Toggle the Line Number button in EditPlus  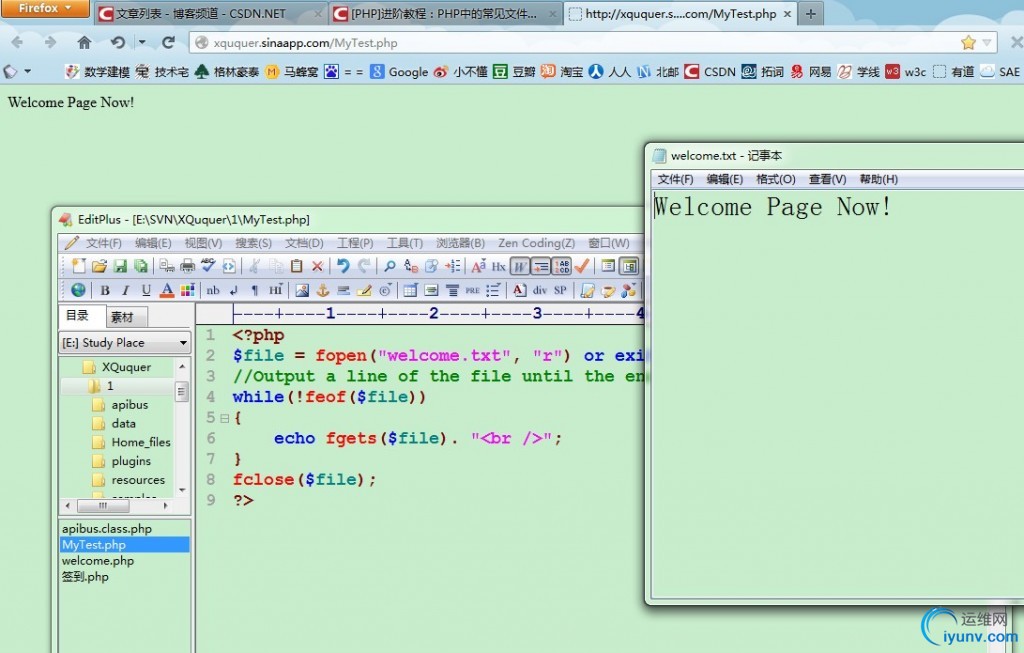tap(562, 266)
